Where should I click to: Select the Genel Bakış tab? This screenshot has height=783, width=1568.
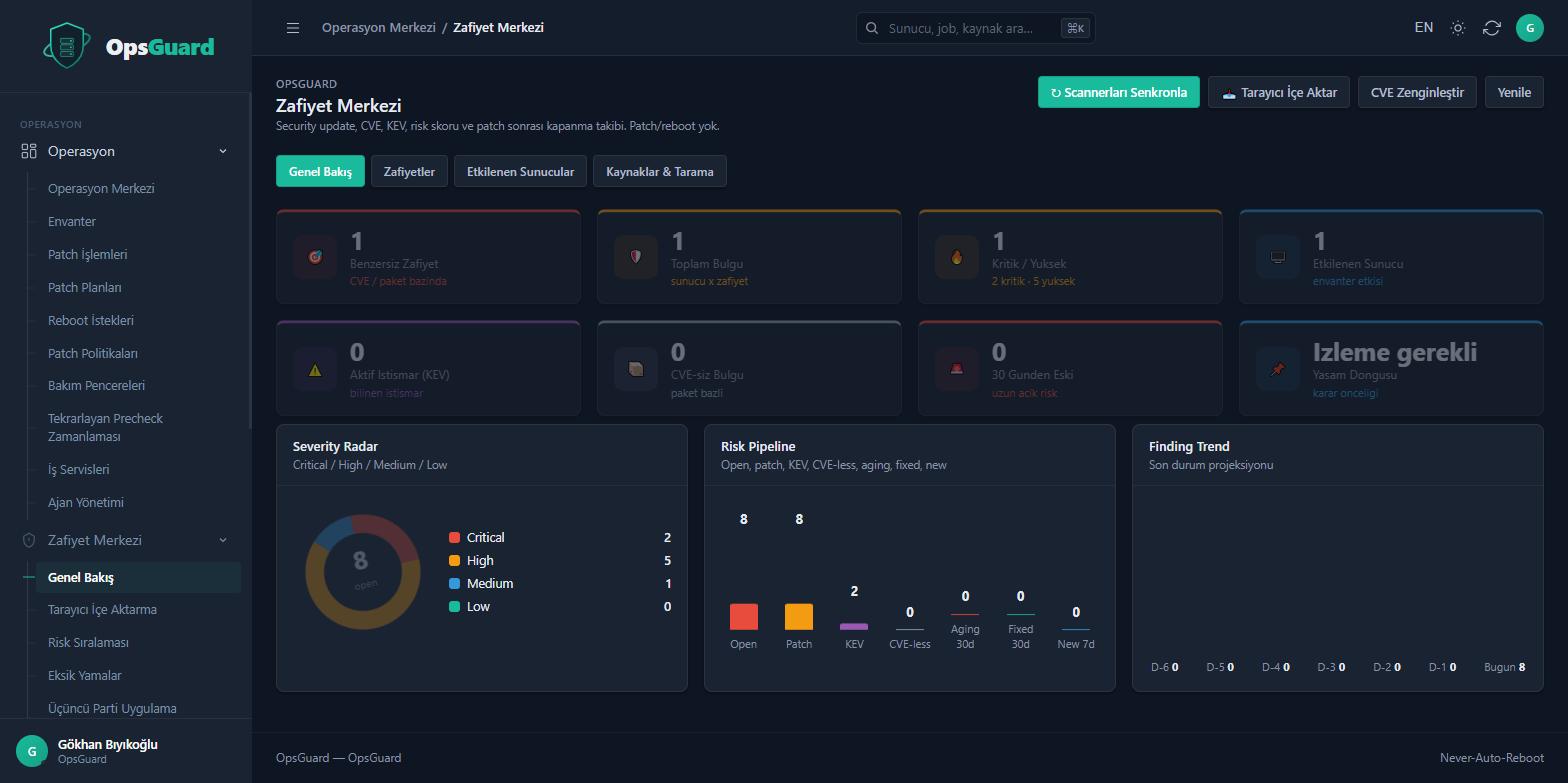click(320, 171)
